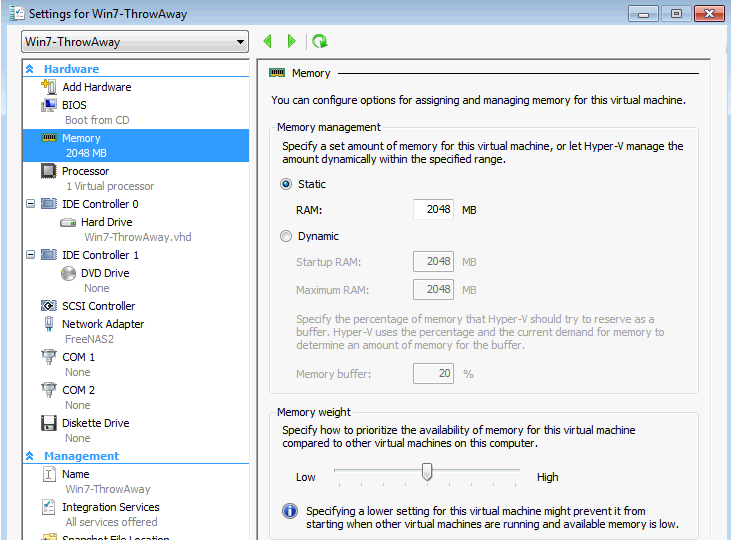Click the Startup RAM input field
Viewport: 731px width, 540px height.
click(x=433, y=262)
